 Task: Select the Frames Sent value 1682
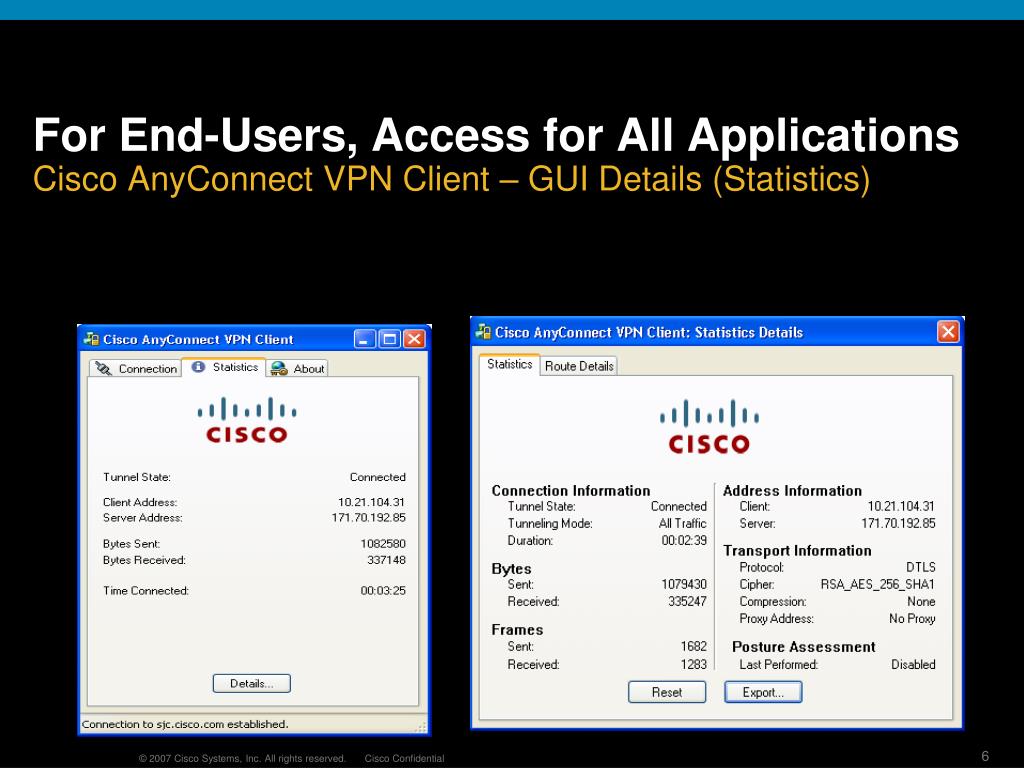pos(694,646)
